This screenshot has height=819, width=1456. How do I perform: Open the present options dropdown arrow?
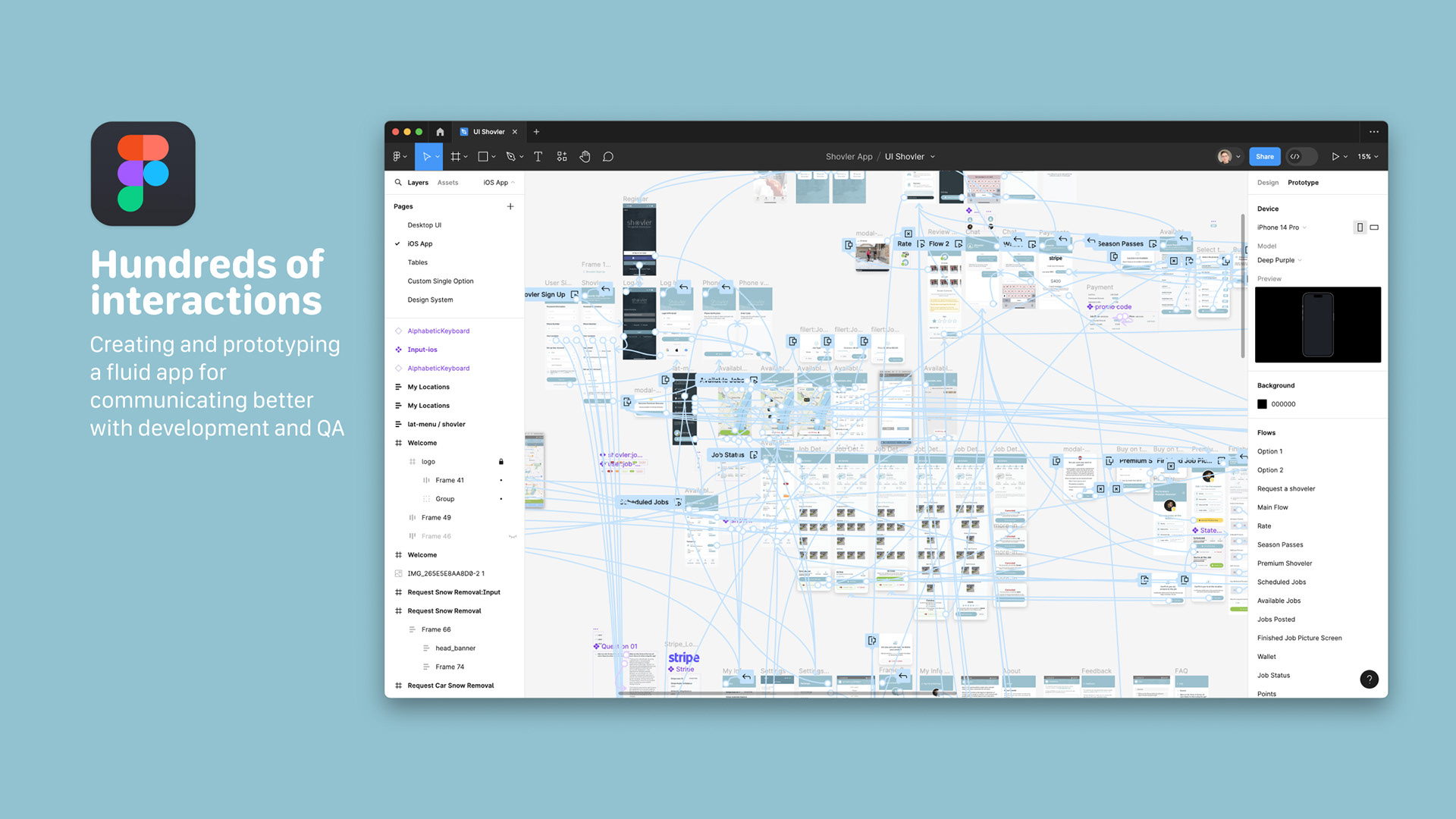[1346, 157]
